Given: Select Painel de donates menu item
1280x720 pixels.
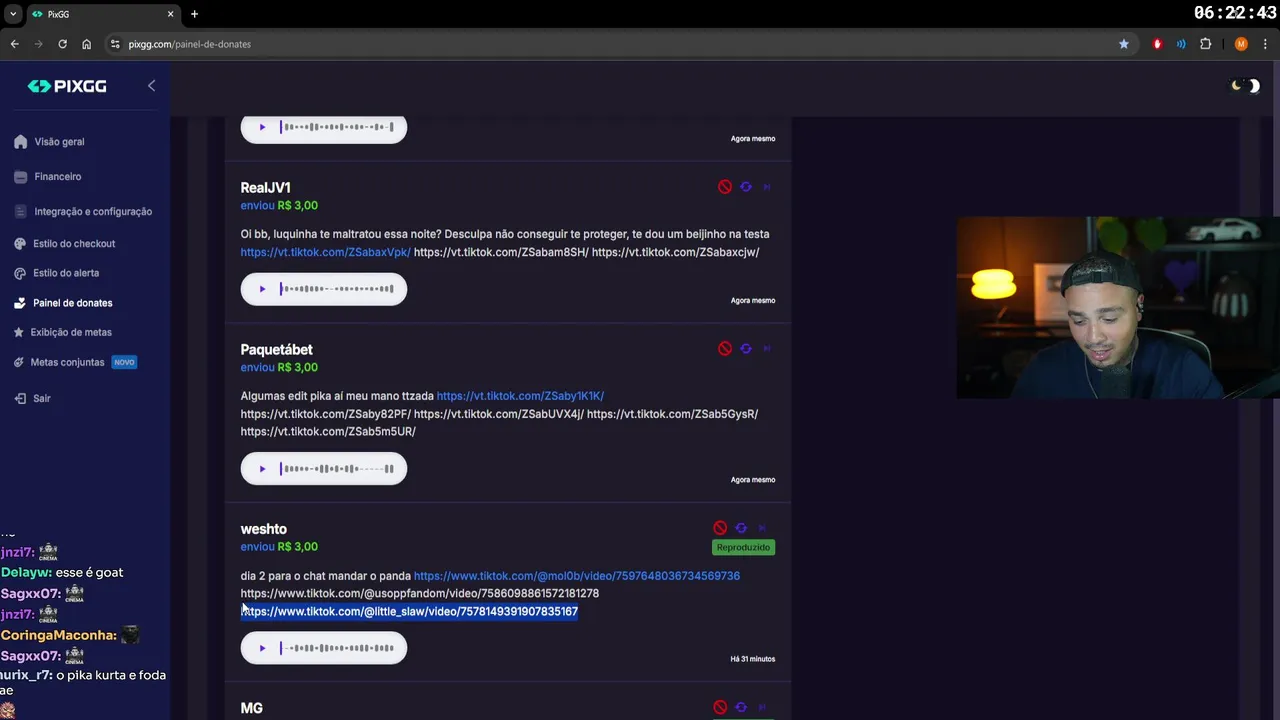Looking at the screenshot, I should tap(72, 303).
